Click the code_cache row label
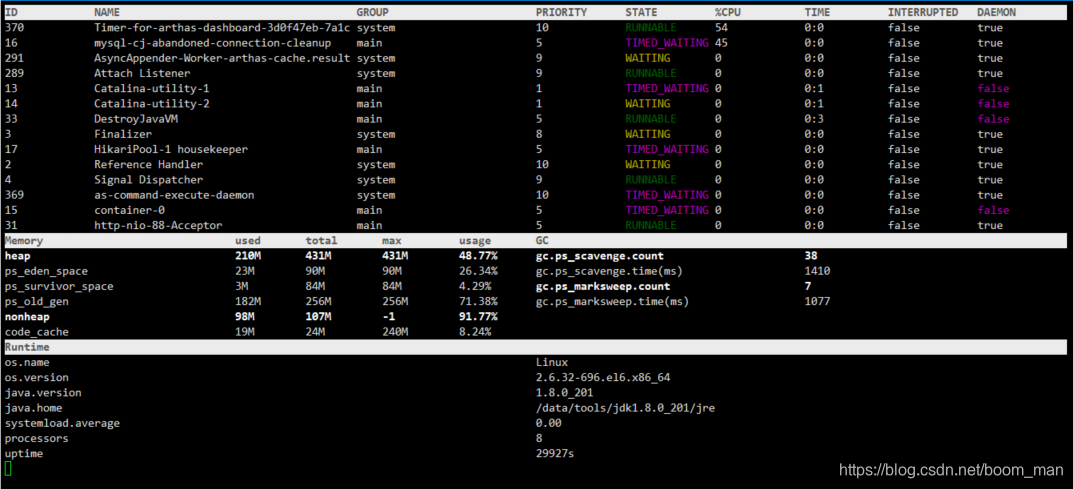 click(36, 332)
